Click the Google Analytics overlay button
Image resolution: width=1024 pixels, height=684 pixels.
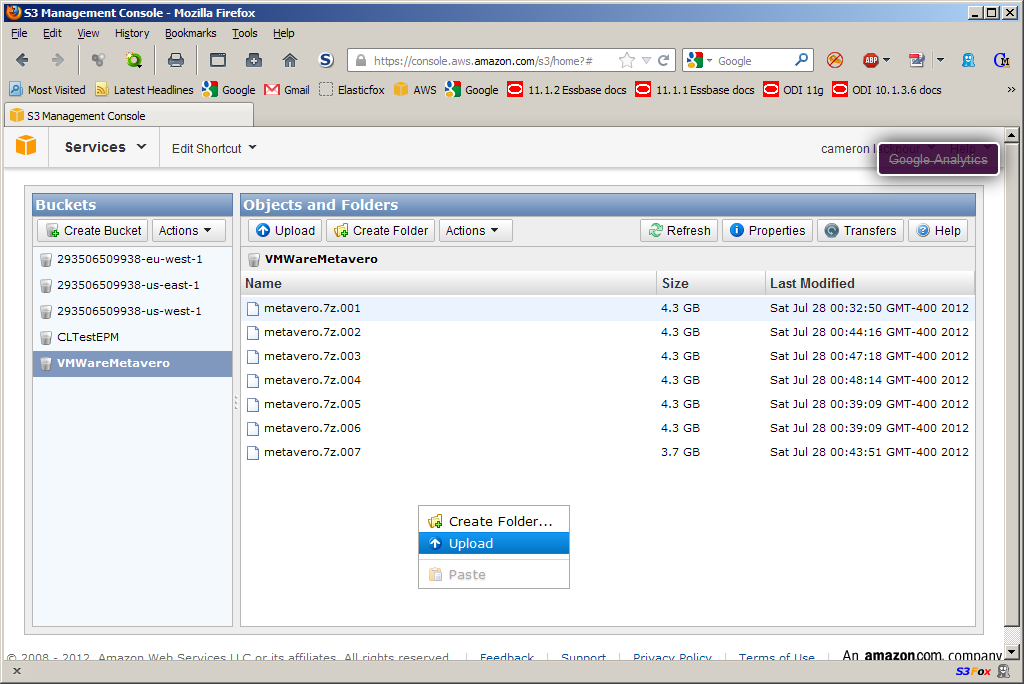[x=938, y=159]
